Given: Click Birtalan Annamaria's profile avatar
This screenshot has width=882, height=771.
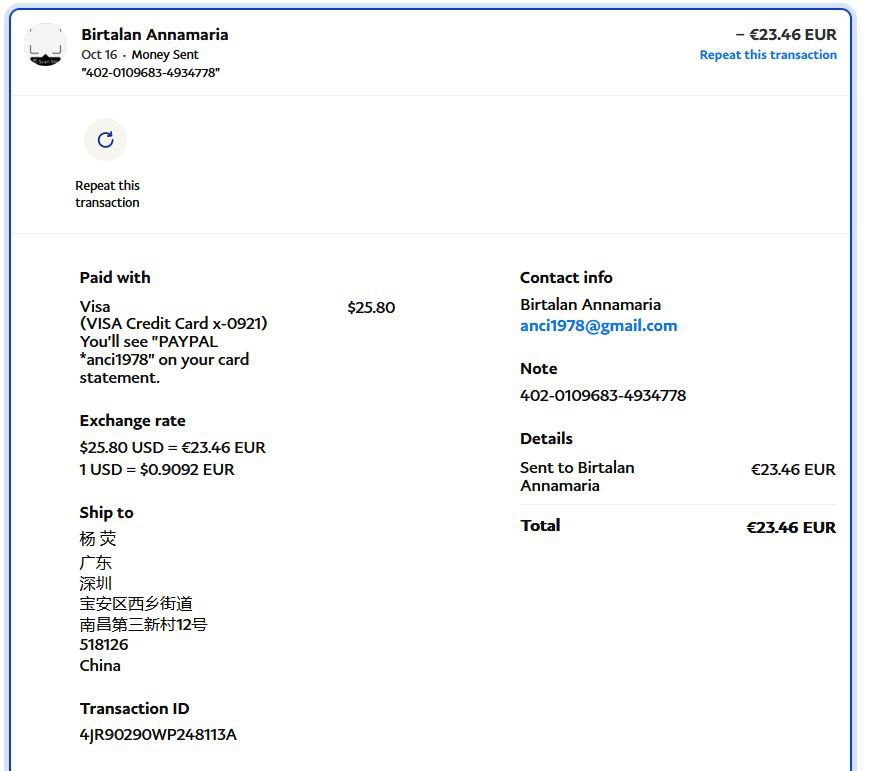Looking at the screenshot, I should [x=46, y=45].
